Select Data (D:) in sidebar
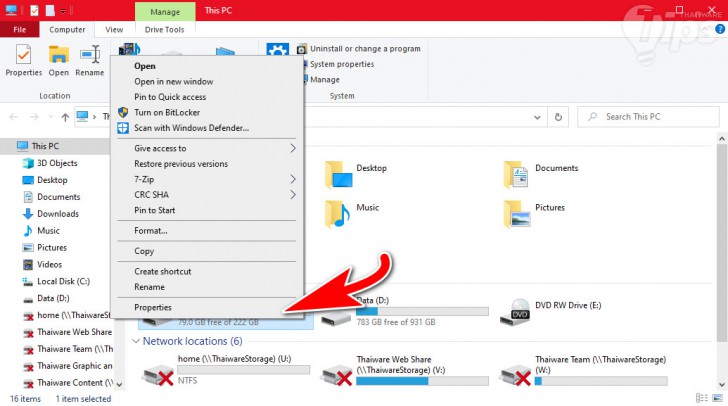 click(53, 298)
